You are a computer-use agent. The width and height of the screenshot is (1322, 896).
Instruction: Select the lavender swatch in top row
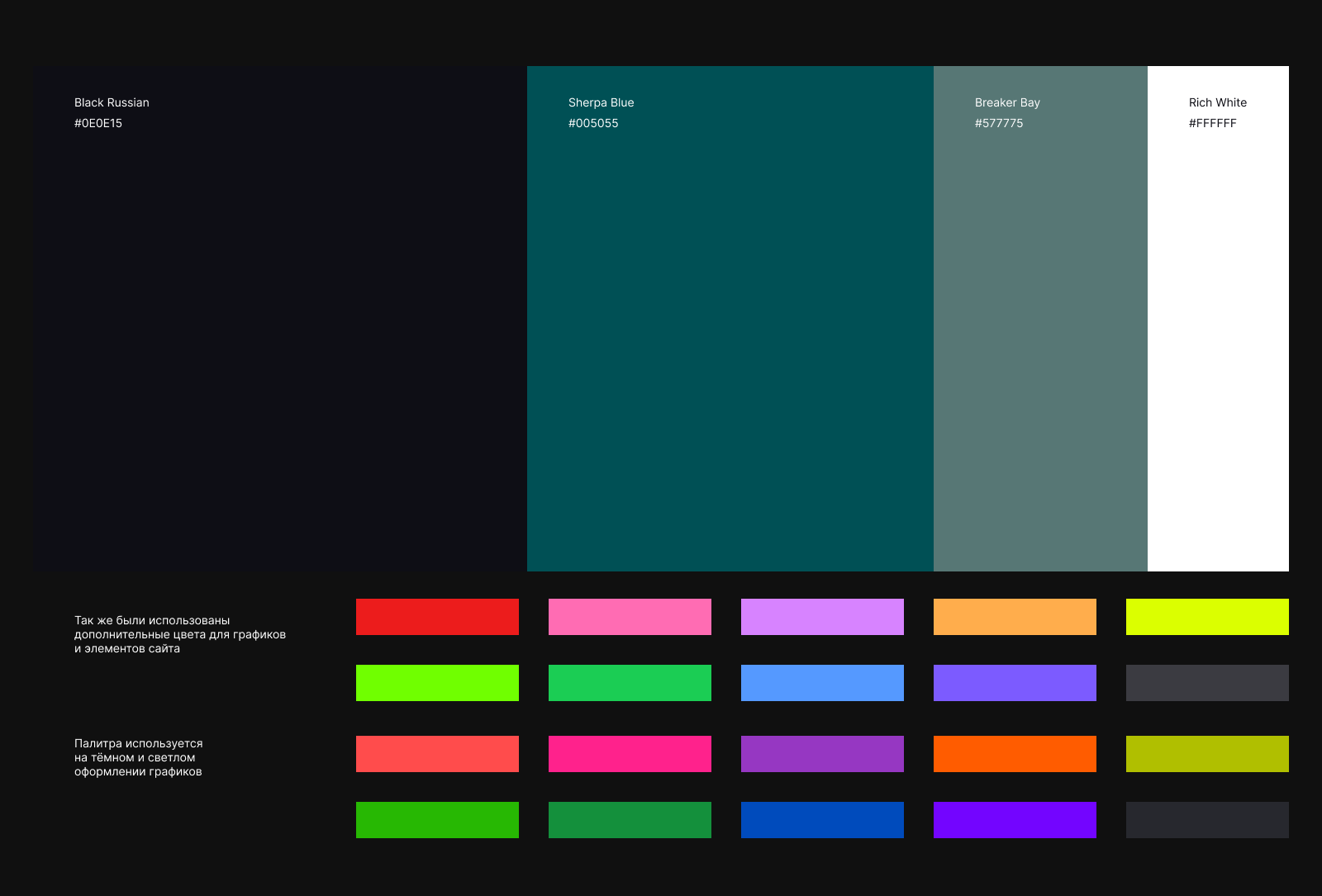point(822,617)
